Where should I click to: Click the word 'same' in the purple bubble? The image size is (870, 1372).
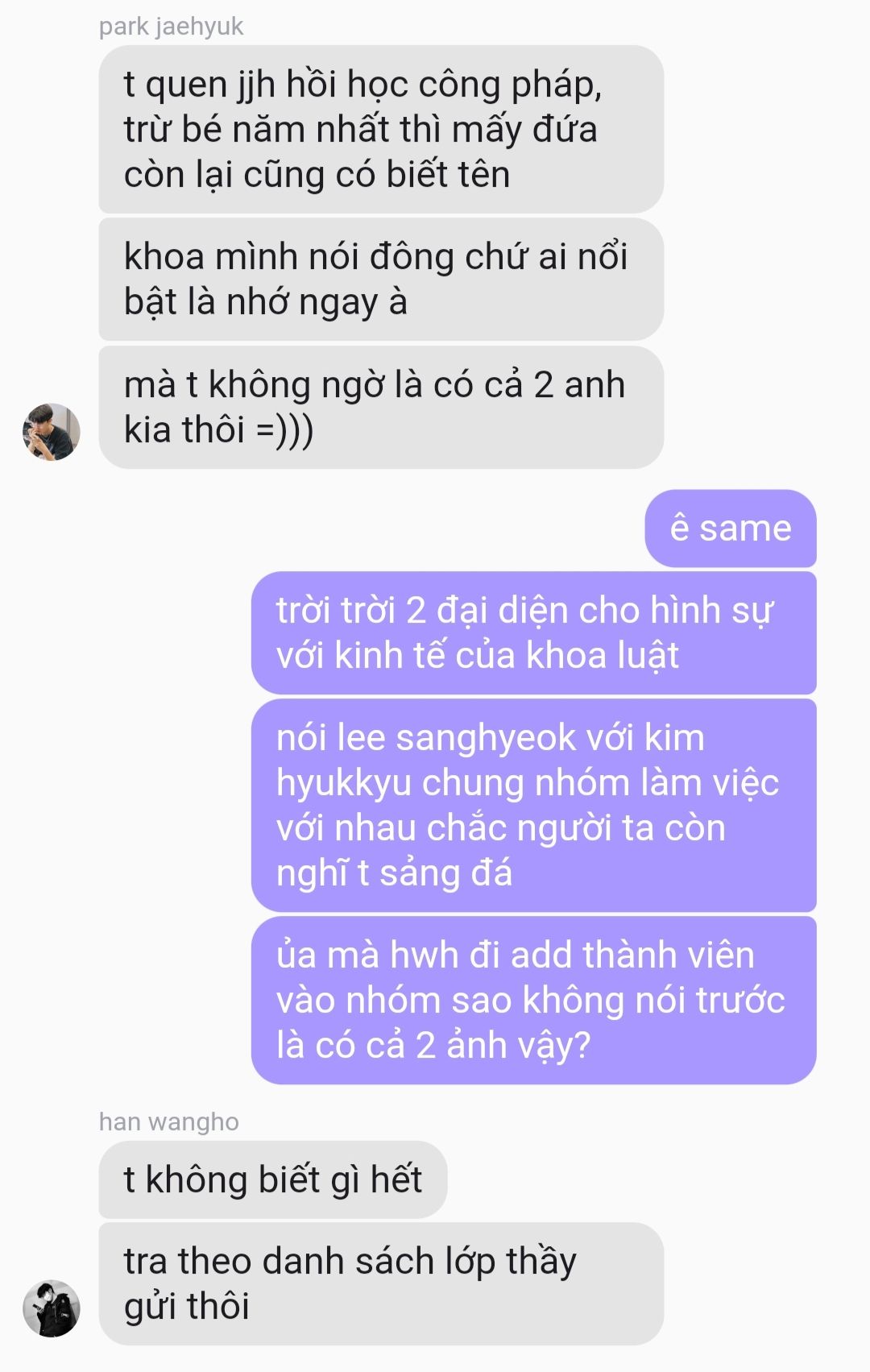point(746,528)
